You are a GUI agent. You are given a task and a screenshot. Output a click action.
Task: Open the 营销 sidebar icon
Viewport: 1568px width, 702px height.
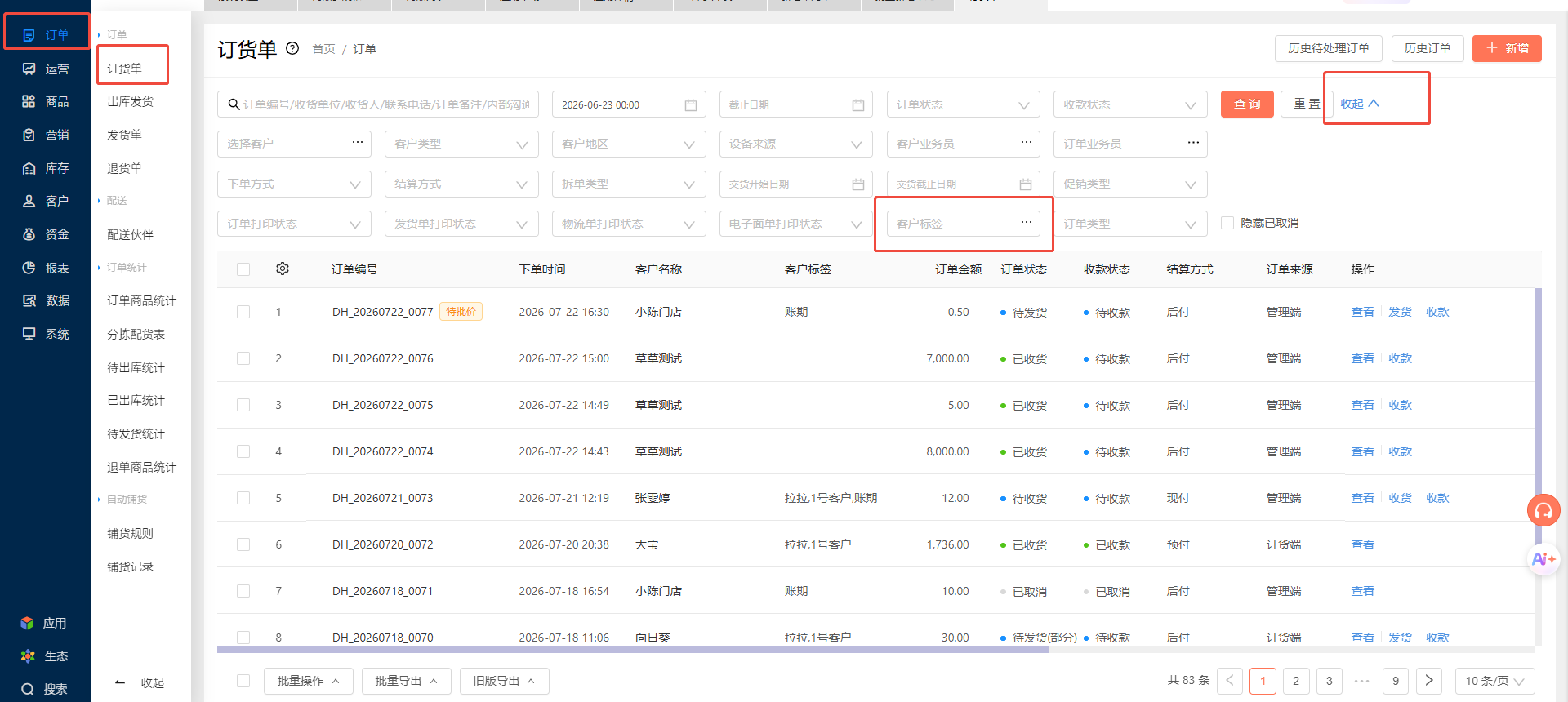[29, 135]
